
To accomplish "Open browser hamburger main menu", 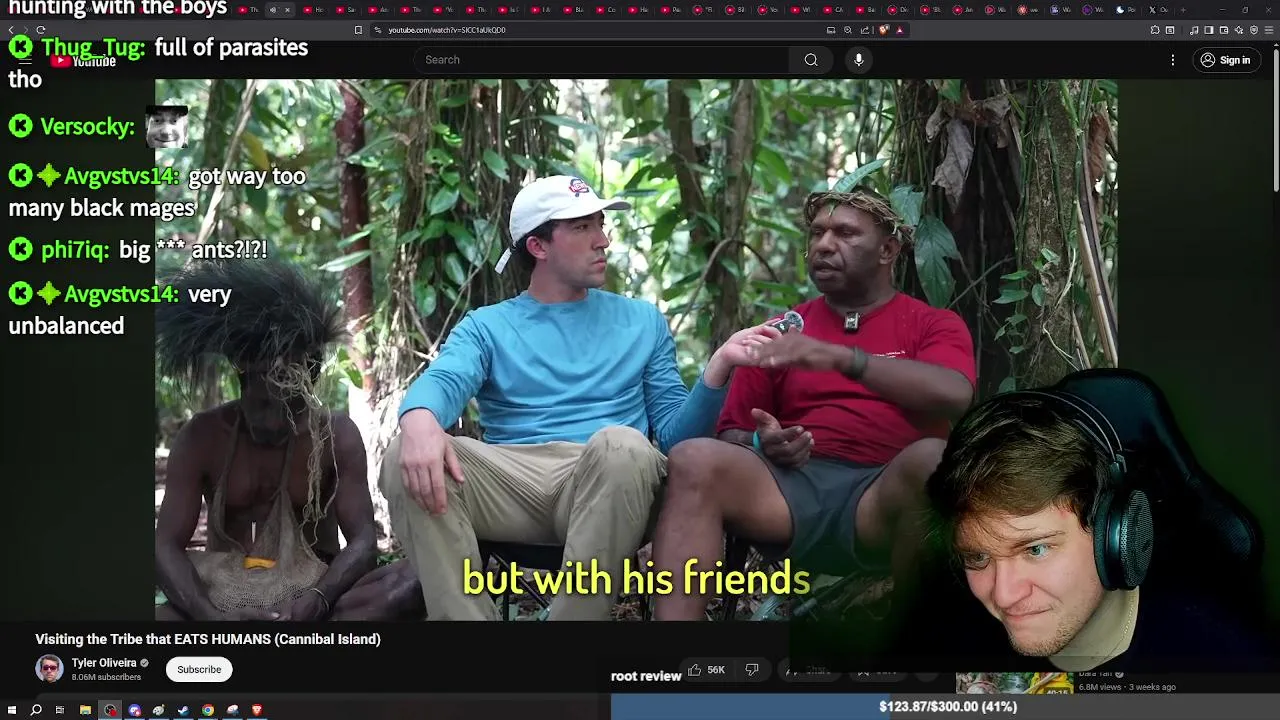I will pyautogui.click(x=1268, y=30).
